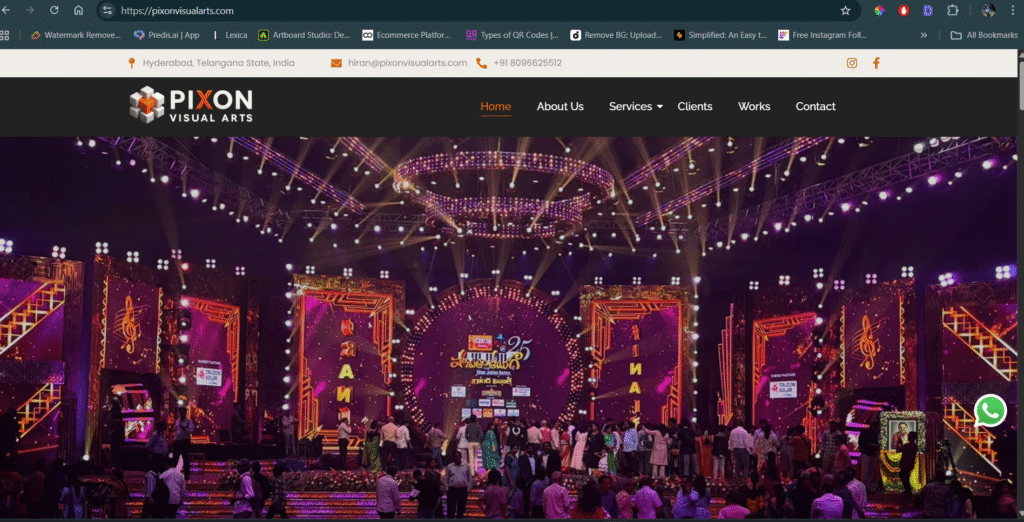
Task: Click the red hand ad-blocker extension icon
Action: [904, 11]
